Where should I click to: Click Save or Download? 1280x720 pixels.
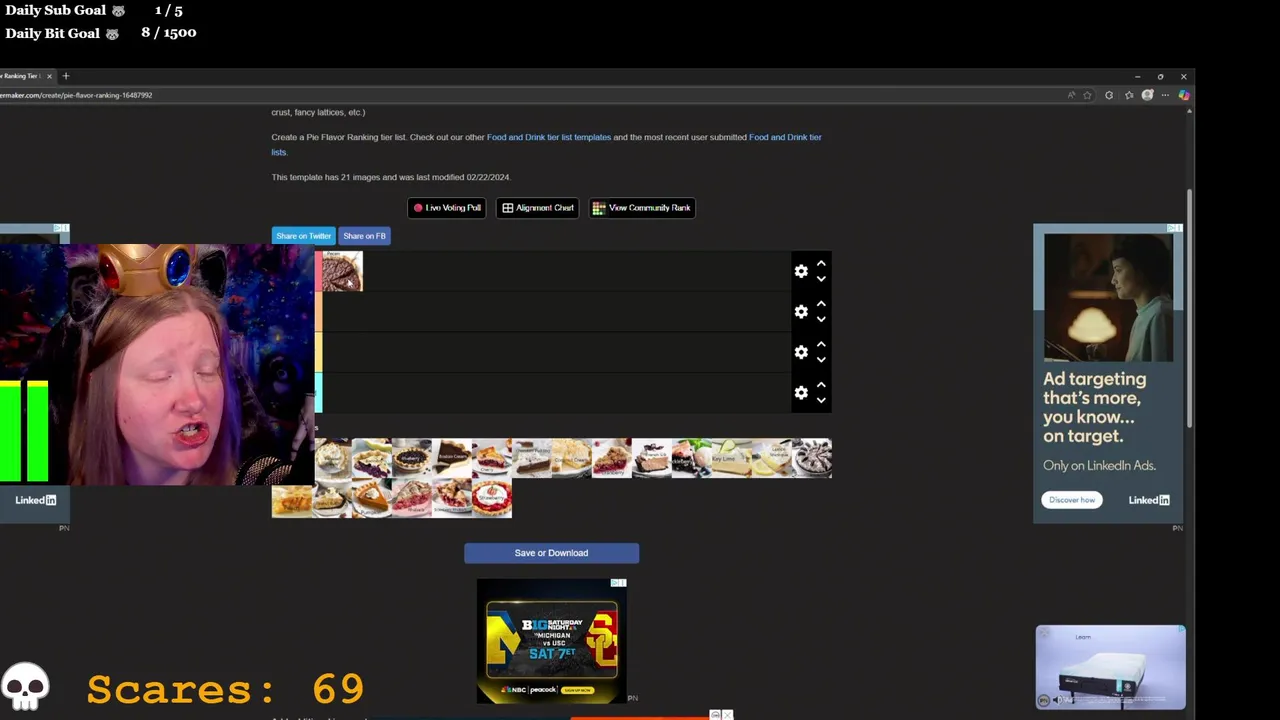coord(551,553)
